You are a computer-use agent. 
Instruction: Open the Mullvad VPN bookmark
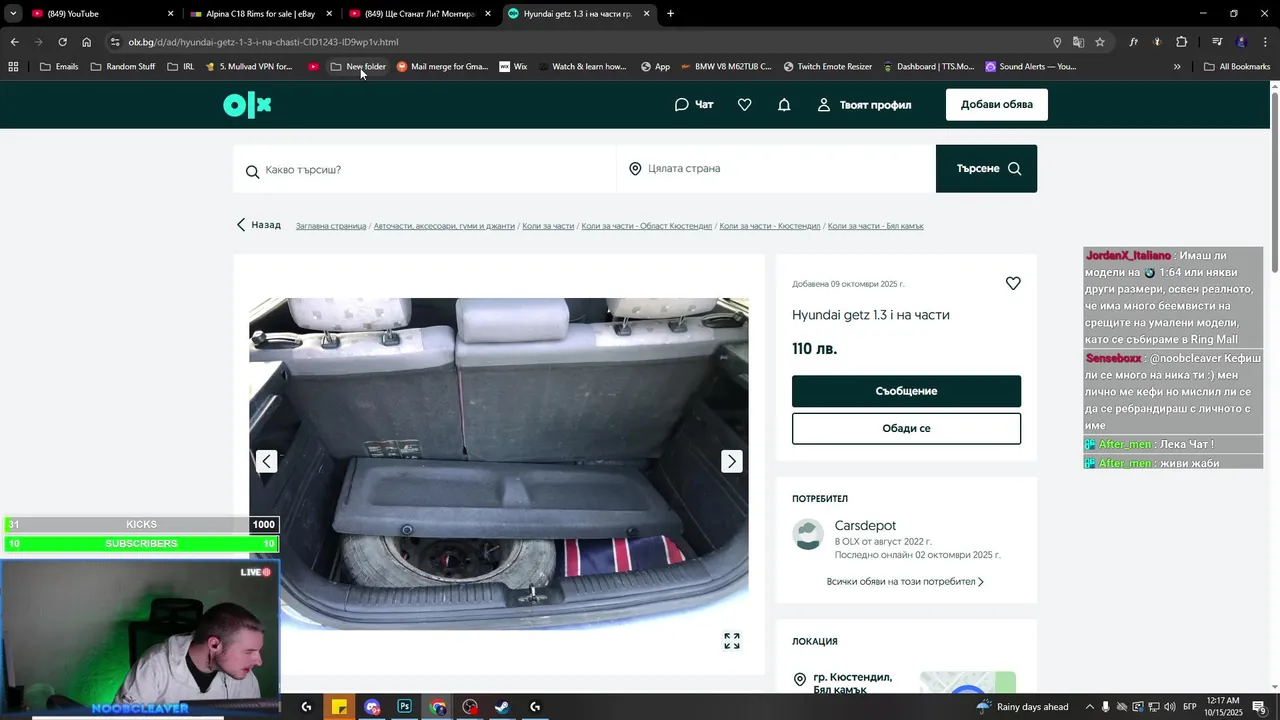pyautogui.click(x=249, y=67)
